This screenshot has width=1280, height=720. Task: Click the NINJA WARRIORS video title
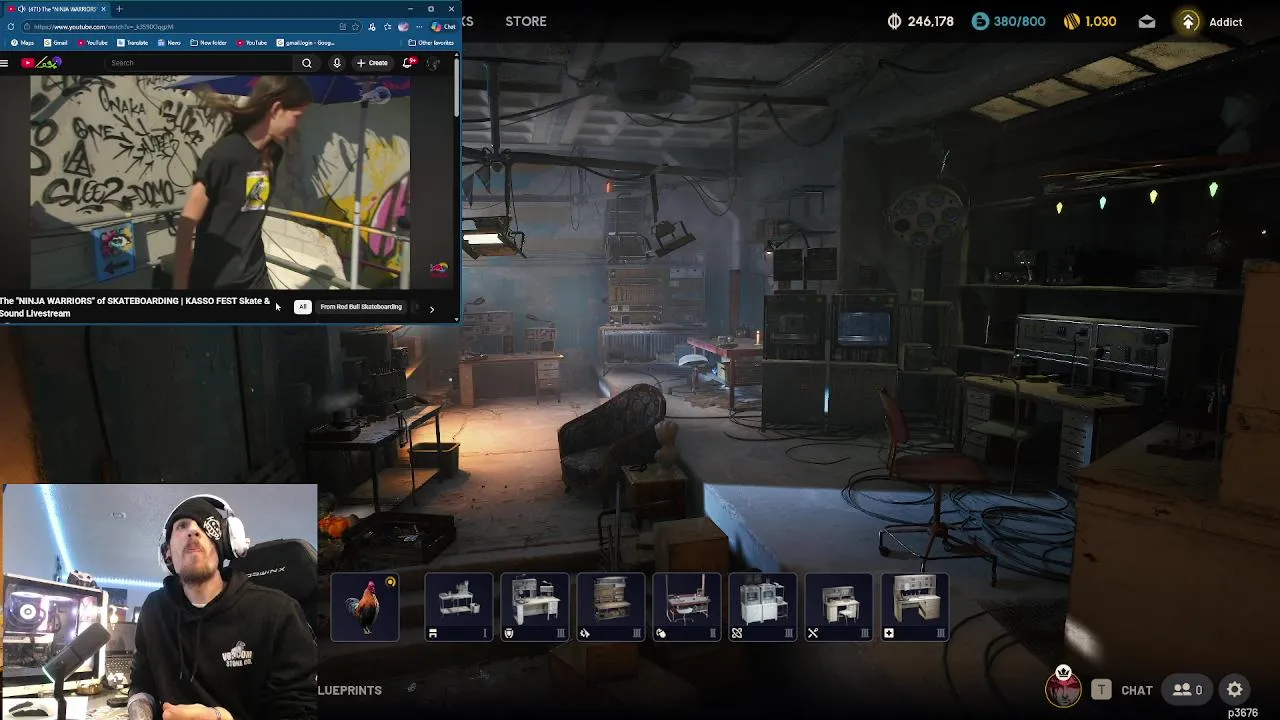[135, 307]
